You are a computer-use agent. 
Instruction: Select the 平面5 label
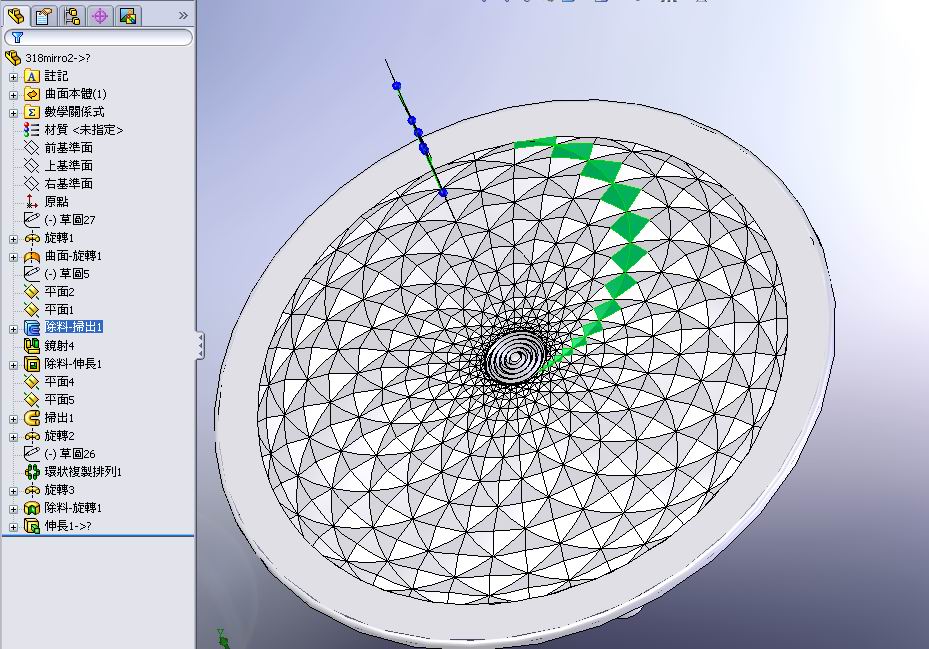[59, 399]
